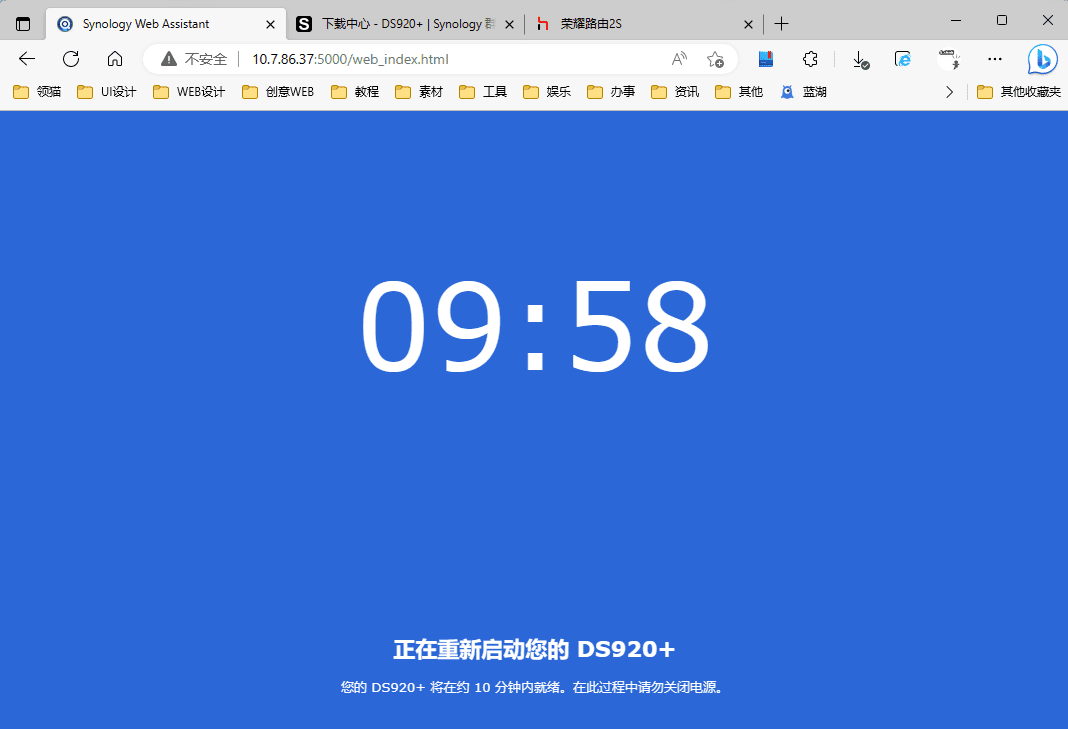This screenshot has height=729, width=1068.
Task: Expand the bookmarks overflow chevron
Action: (x=949, y=92)
